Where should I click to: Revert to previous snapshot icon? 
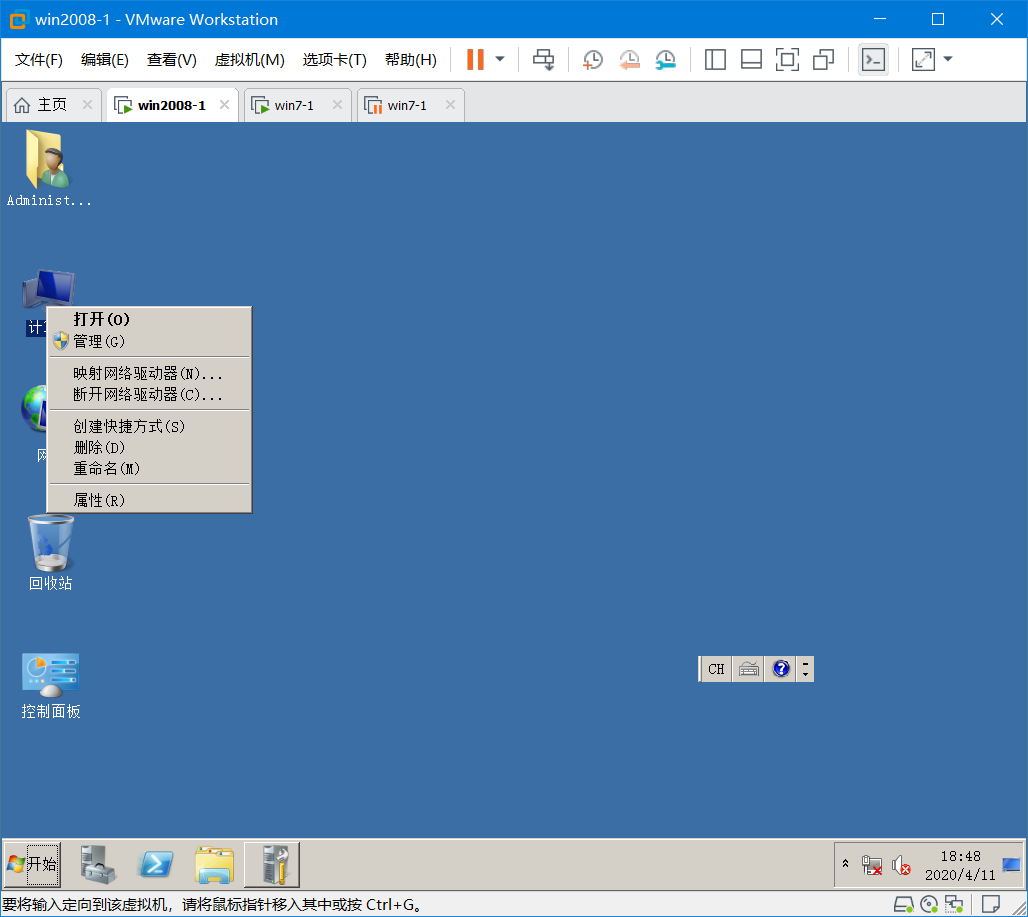coord(629,60)
